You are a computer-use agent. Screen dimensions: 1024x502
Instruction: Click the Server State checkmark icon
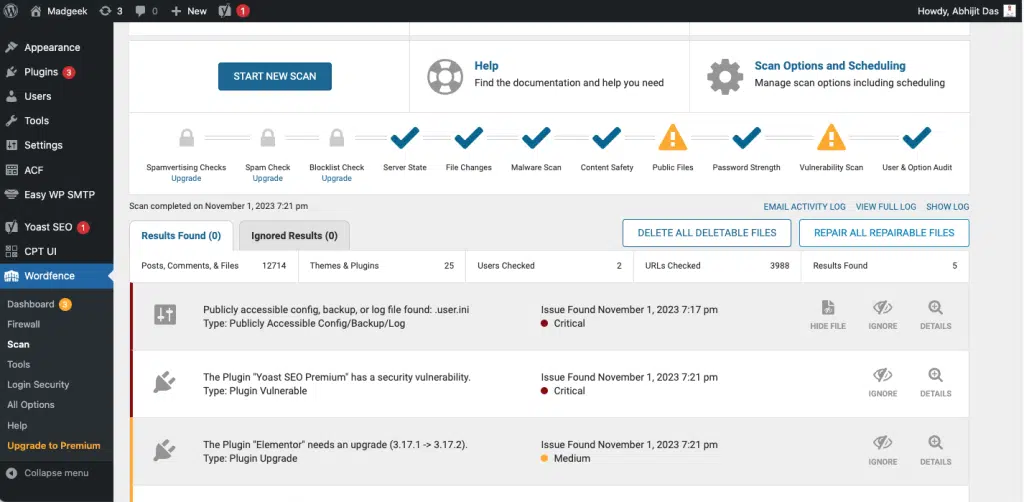click(405, 138)
